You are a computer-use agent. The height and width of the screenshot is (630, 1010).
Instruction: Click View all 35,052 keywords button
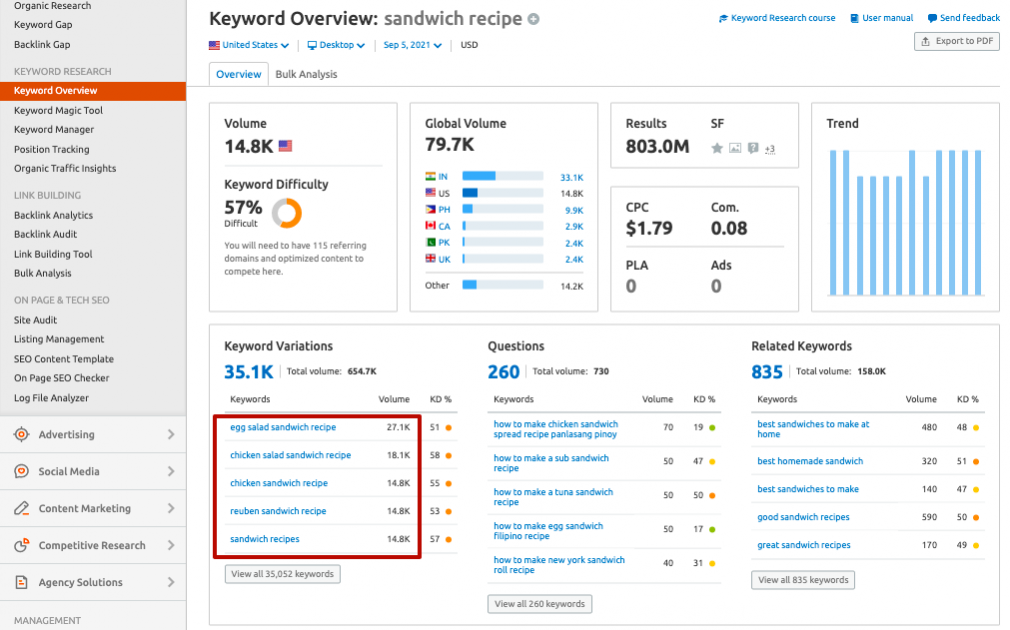pos(282,574)
